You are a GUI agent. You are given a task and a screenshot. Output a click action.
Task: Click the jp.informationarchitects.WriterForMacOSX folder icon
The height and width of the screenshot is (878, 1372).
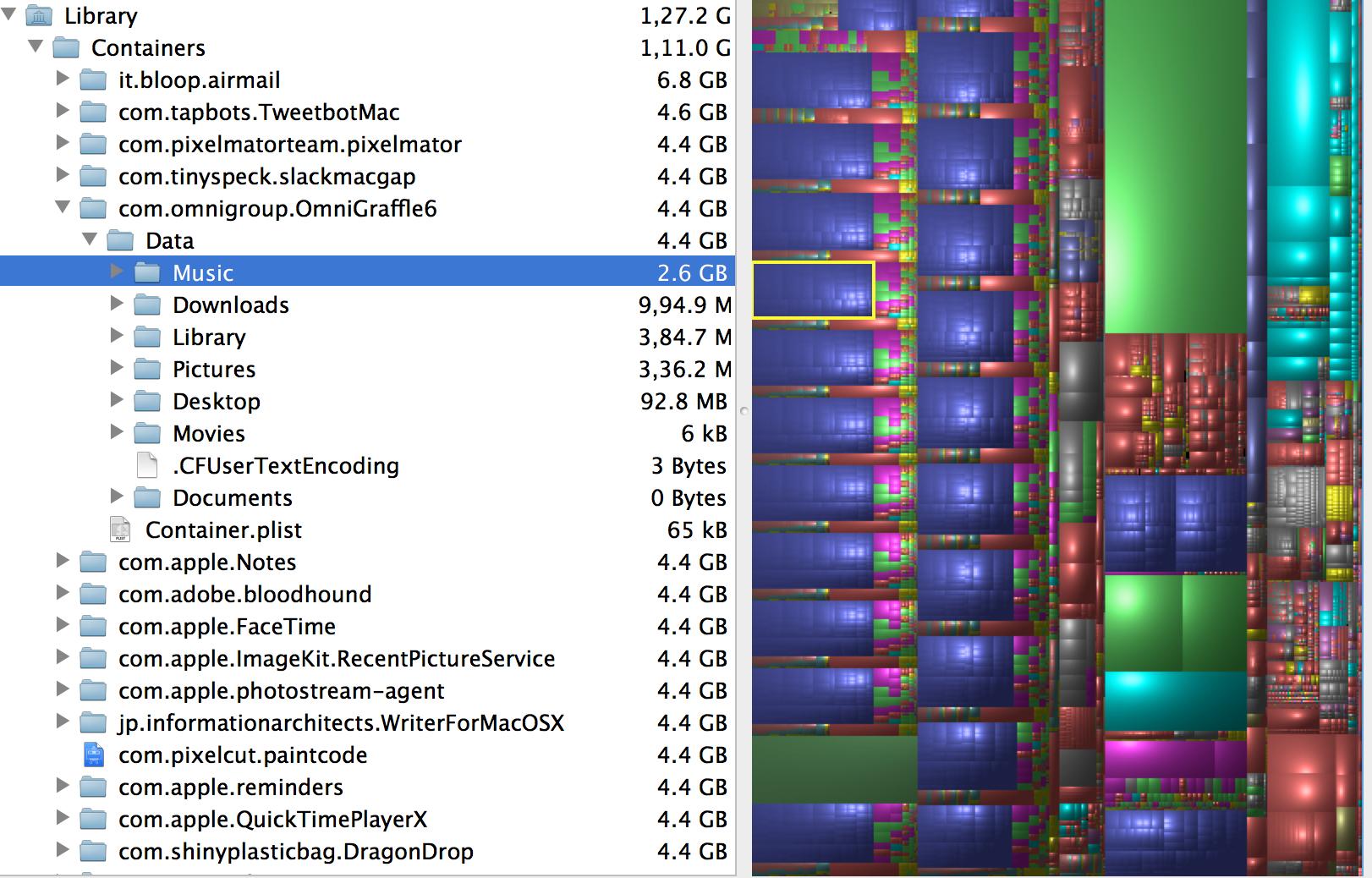pos(93,723)
